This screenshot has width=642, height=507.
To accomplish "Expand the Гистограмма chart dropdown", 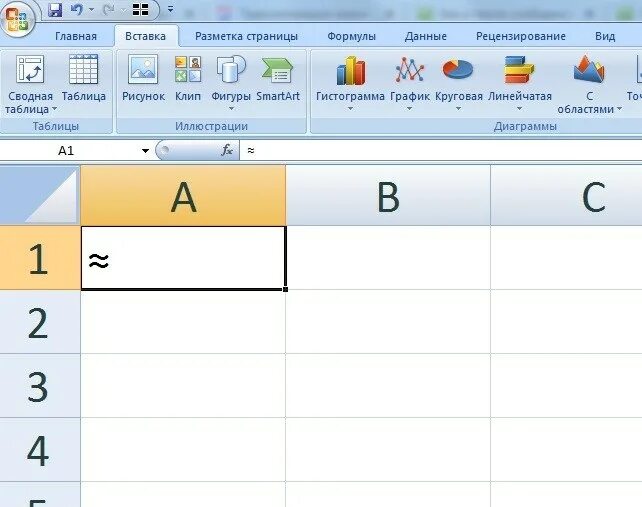I will pyautogui.click(x=350, y=84).
